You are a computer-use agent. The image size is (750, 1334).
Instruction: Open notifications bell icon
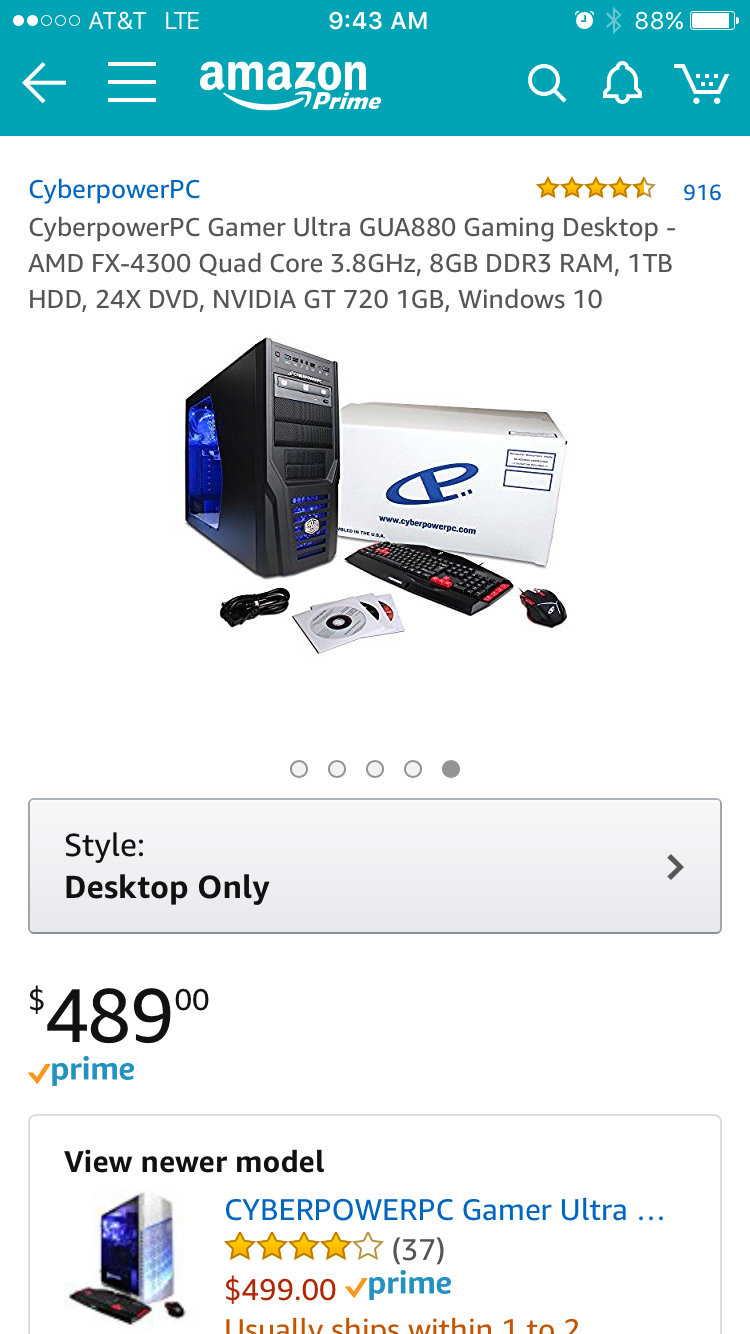(622, 84)
